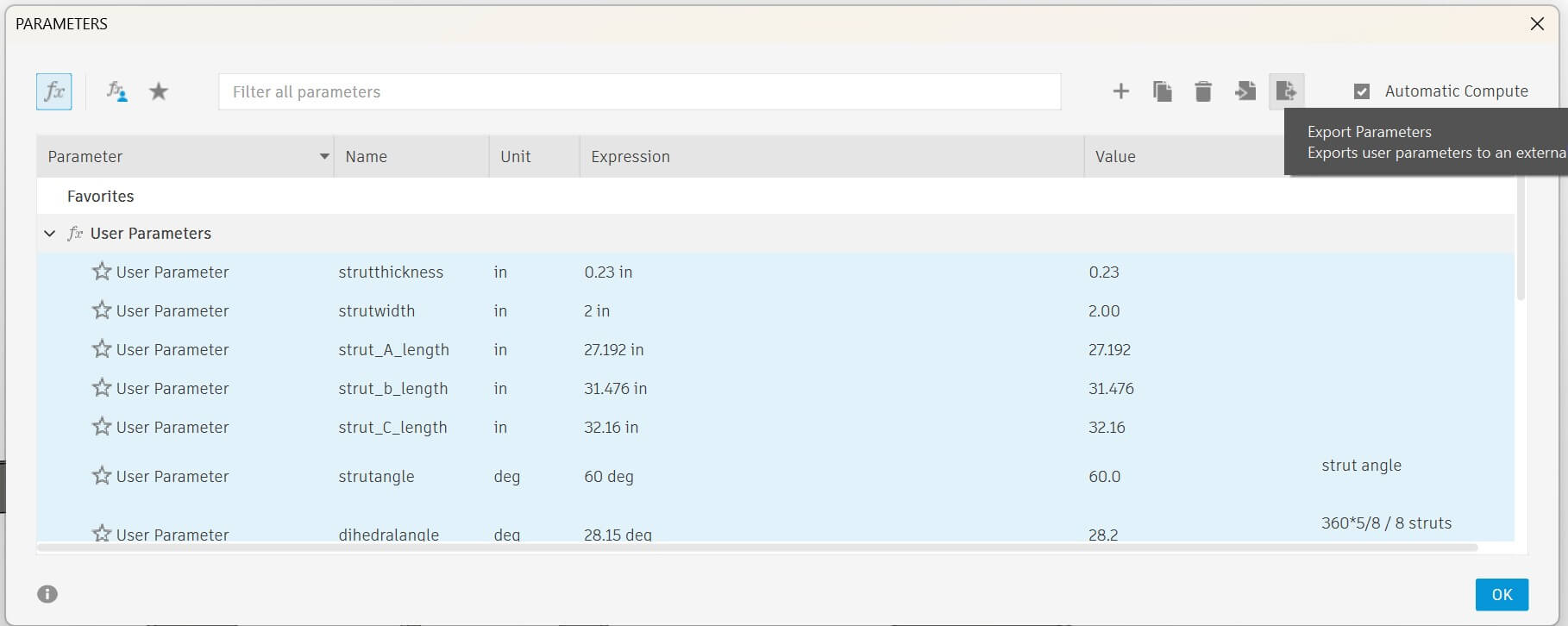Favorite the strut_C_length parameter star
Image resolution: width=1568 pixels, height=626 pixels.
(102, 427)
